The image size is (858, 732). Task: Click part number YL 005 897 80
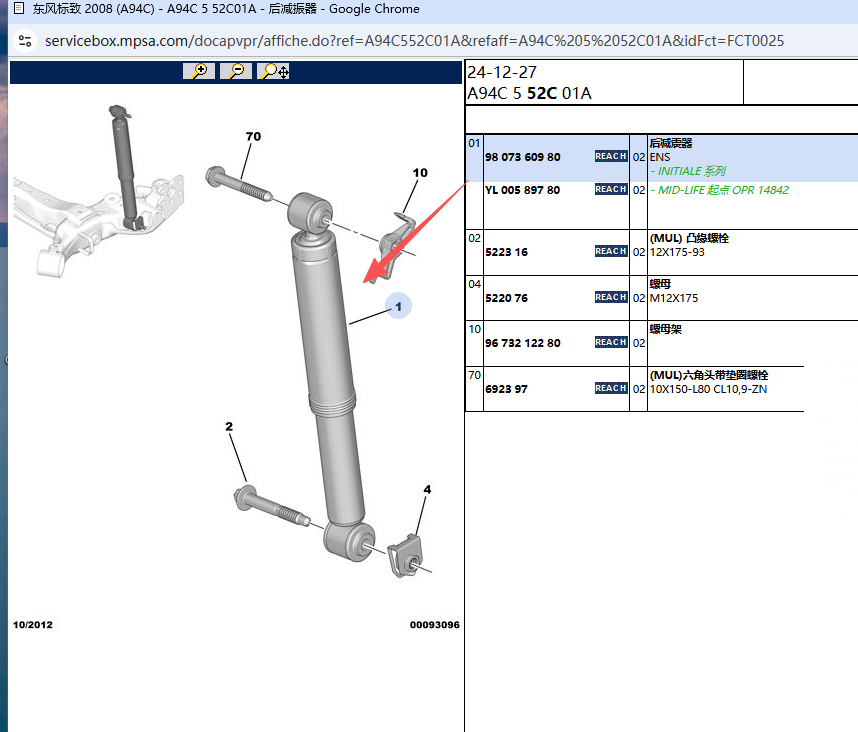pos(523,190)
